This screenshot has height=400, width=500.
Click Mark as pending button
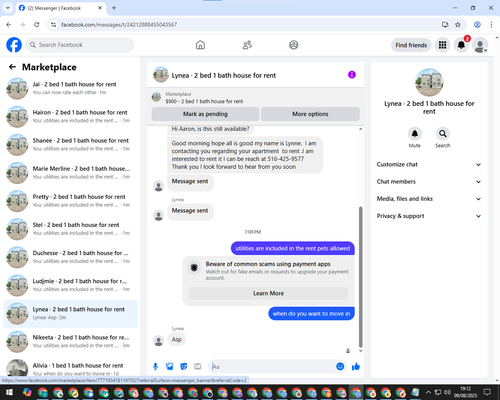click(x=205, y=114)
